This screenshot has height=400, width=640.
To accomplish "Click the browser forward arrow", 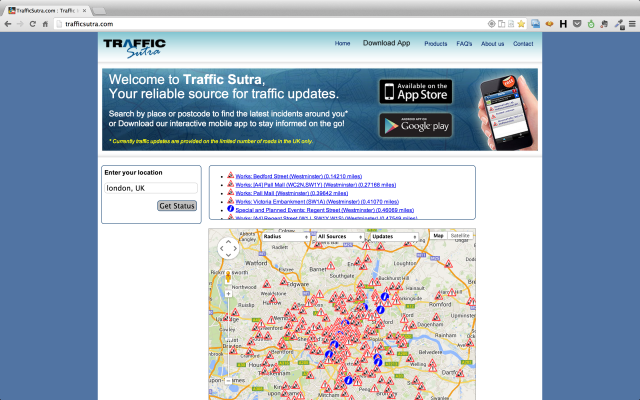I will pyautogui.click(x=20, y=24).
